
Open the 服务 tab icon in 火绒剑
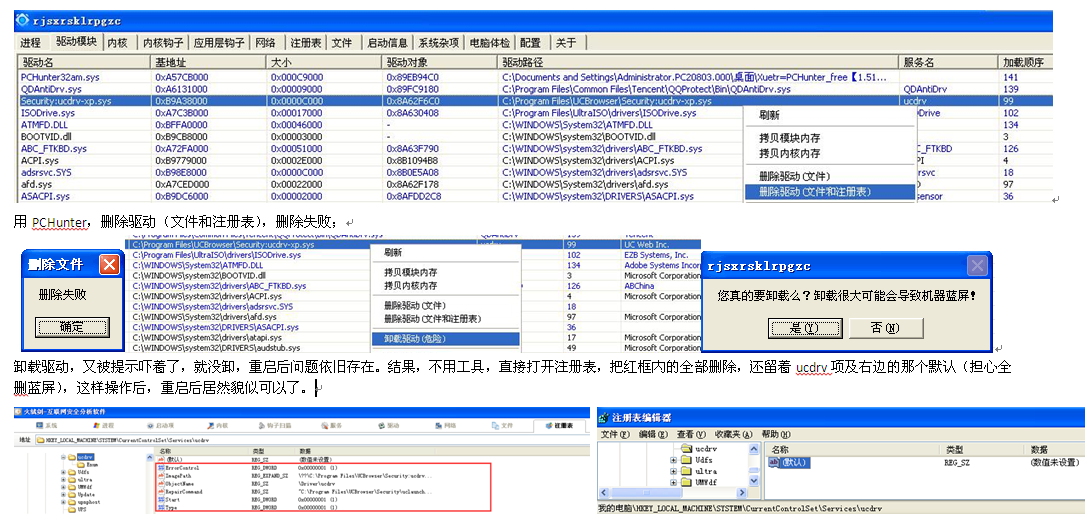click(324, 425)
